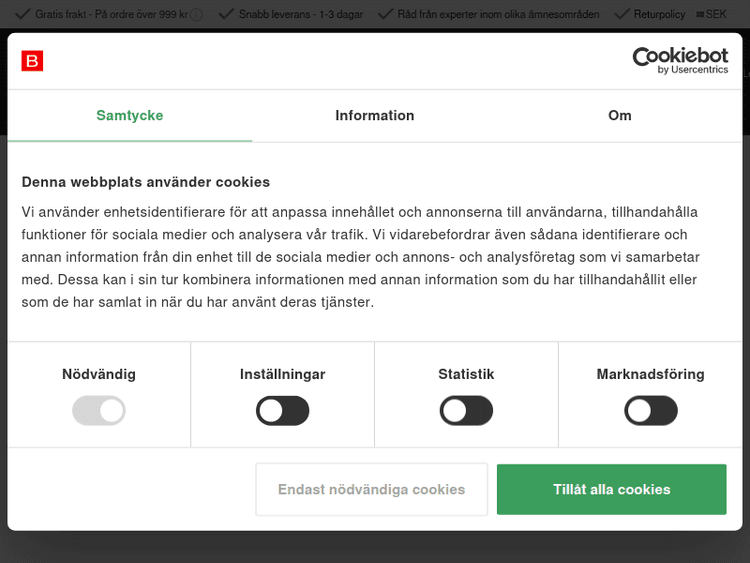Click the Denna webbplats använder cookies heading

pos(146,182)
